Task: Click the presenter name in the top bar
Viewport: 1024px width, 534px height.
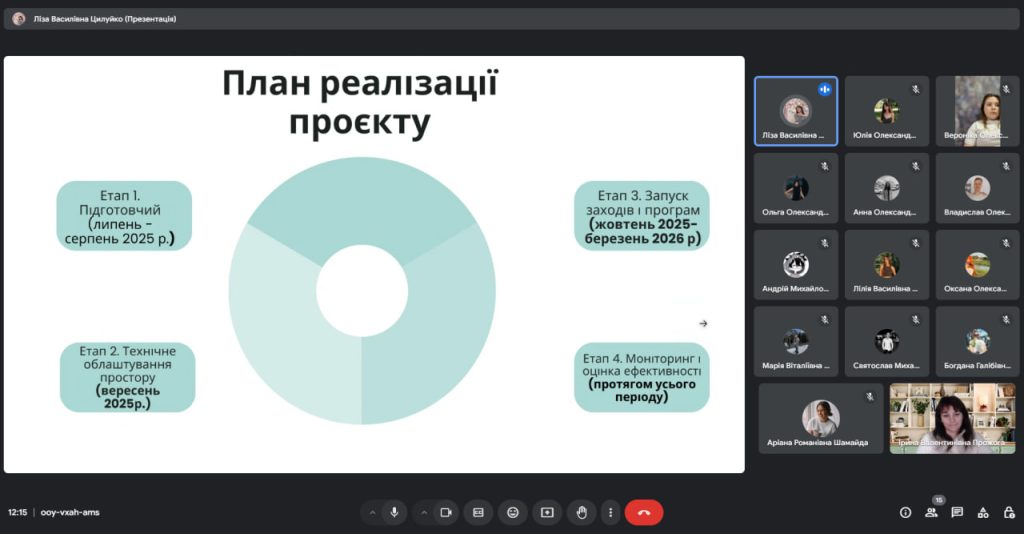Action: [105, 18]
